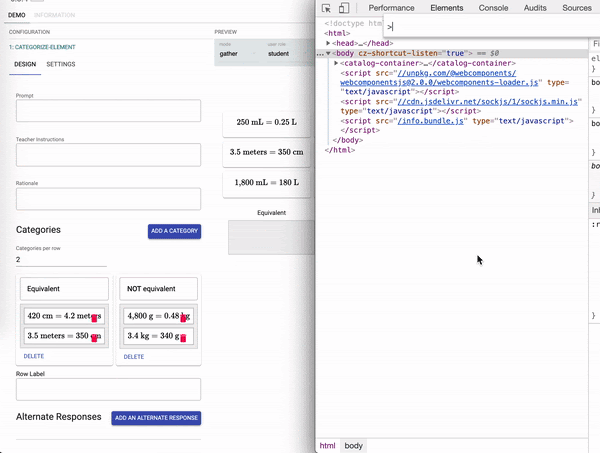Click the inspect element picker icon
This screenshot has width=600, height=453.
326,8
